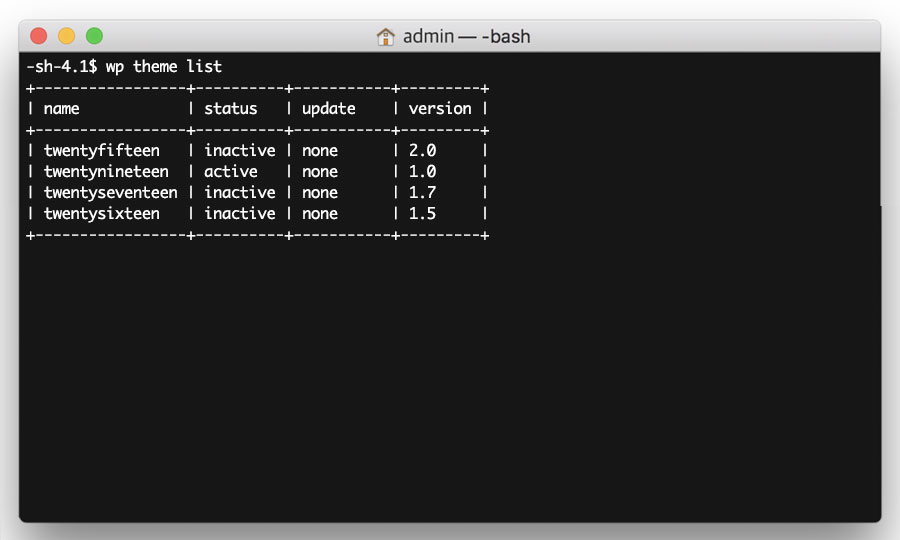Click the 'version' column header
The width and height of the screenshot is (900, 540).
440,108
